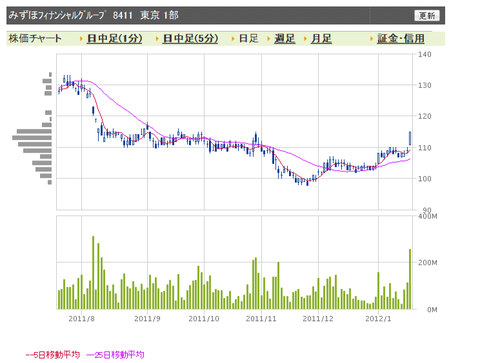480x363 pixels.
Task: Click the 25日移動平均 legend entry
Action: point(115,355)
